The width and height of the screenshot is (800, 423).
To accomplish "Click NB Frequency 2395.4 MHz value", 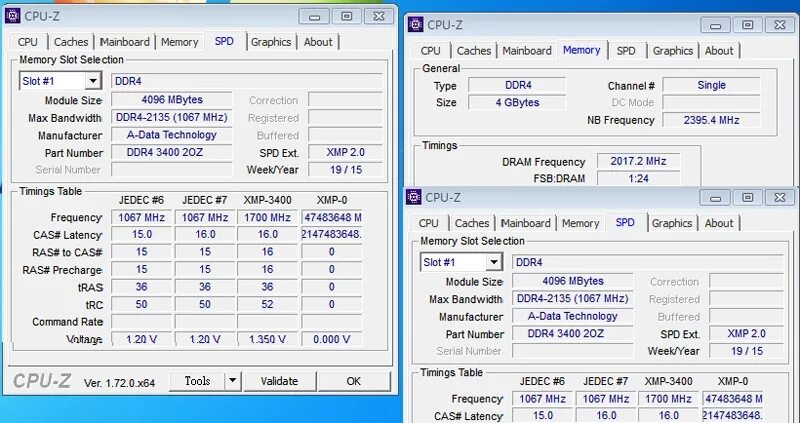I will (711, 120).
